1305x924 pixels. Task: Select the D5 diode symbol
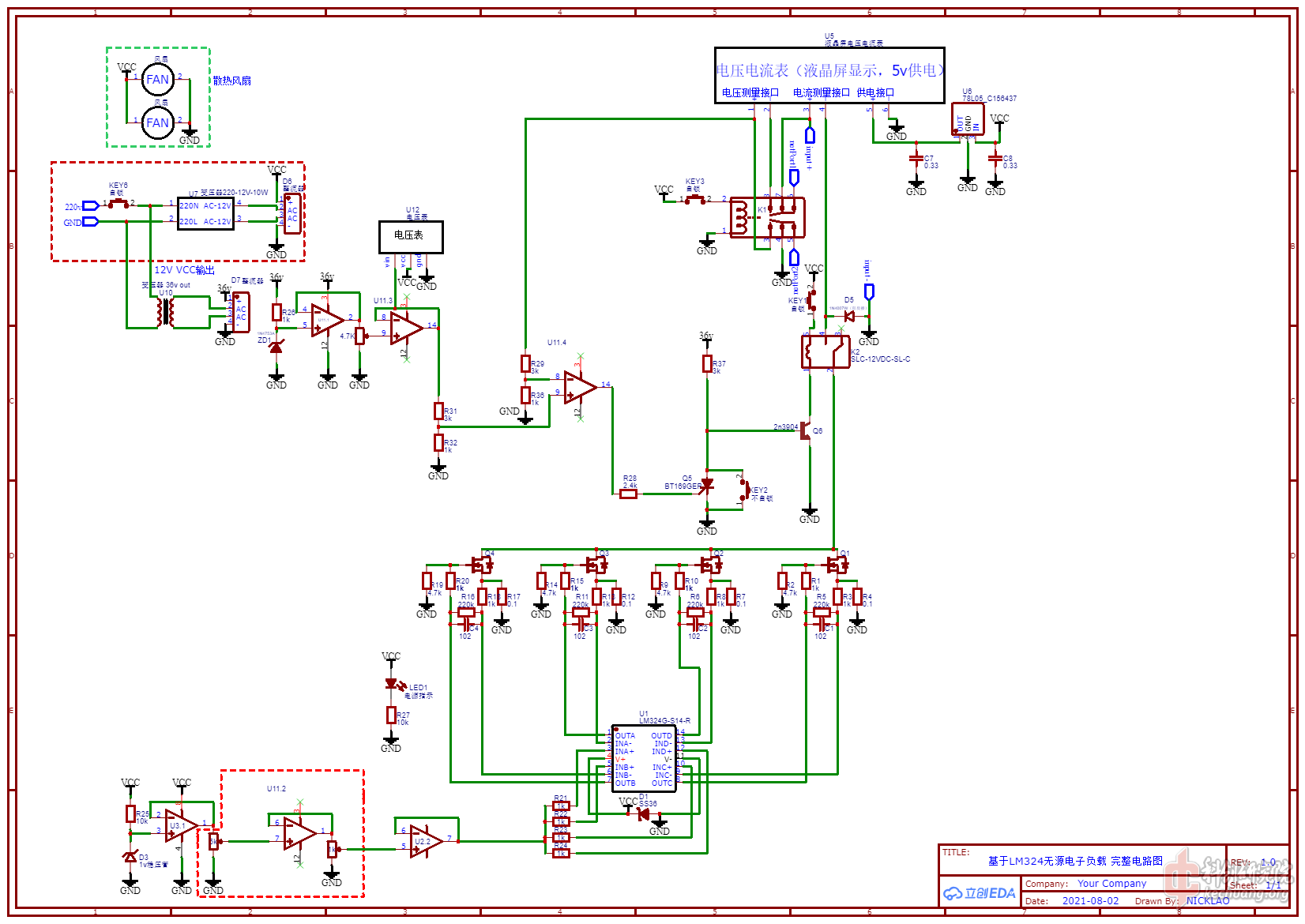tap(849, 316)
